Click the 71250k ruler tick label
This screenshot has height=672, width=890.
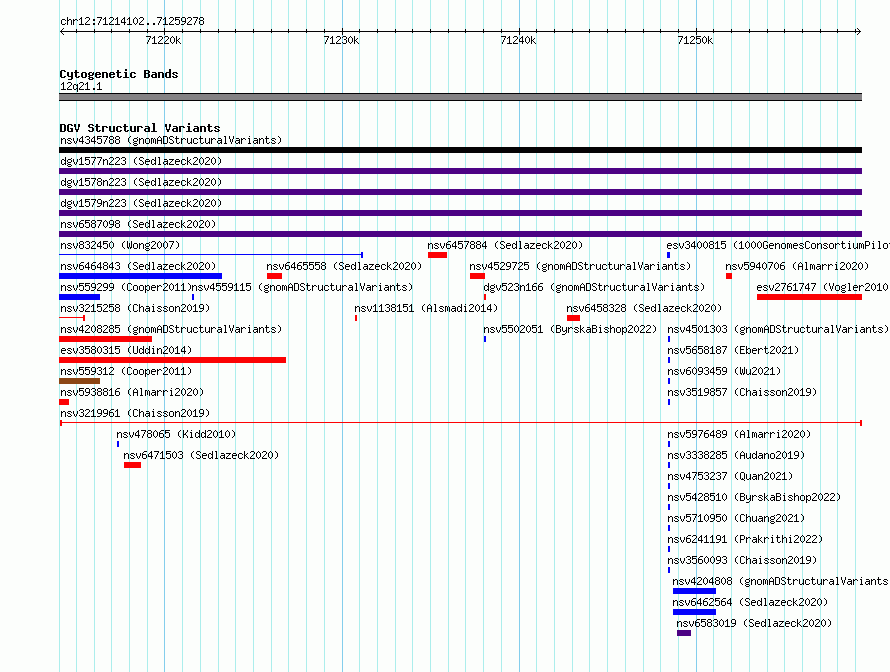[x=695, y=40]
